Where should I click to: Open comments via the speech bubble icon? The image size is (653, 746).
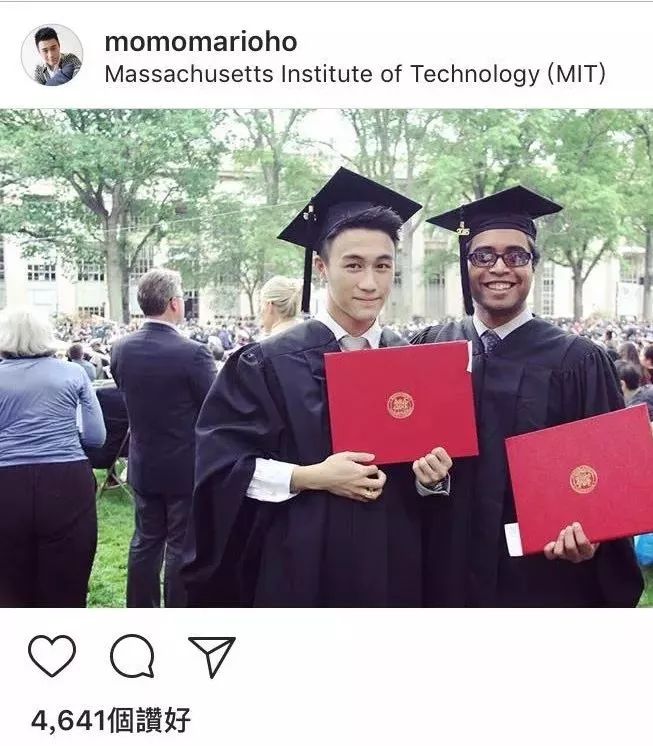pos(132,656)
